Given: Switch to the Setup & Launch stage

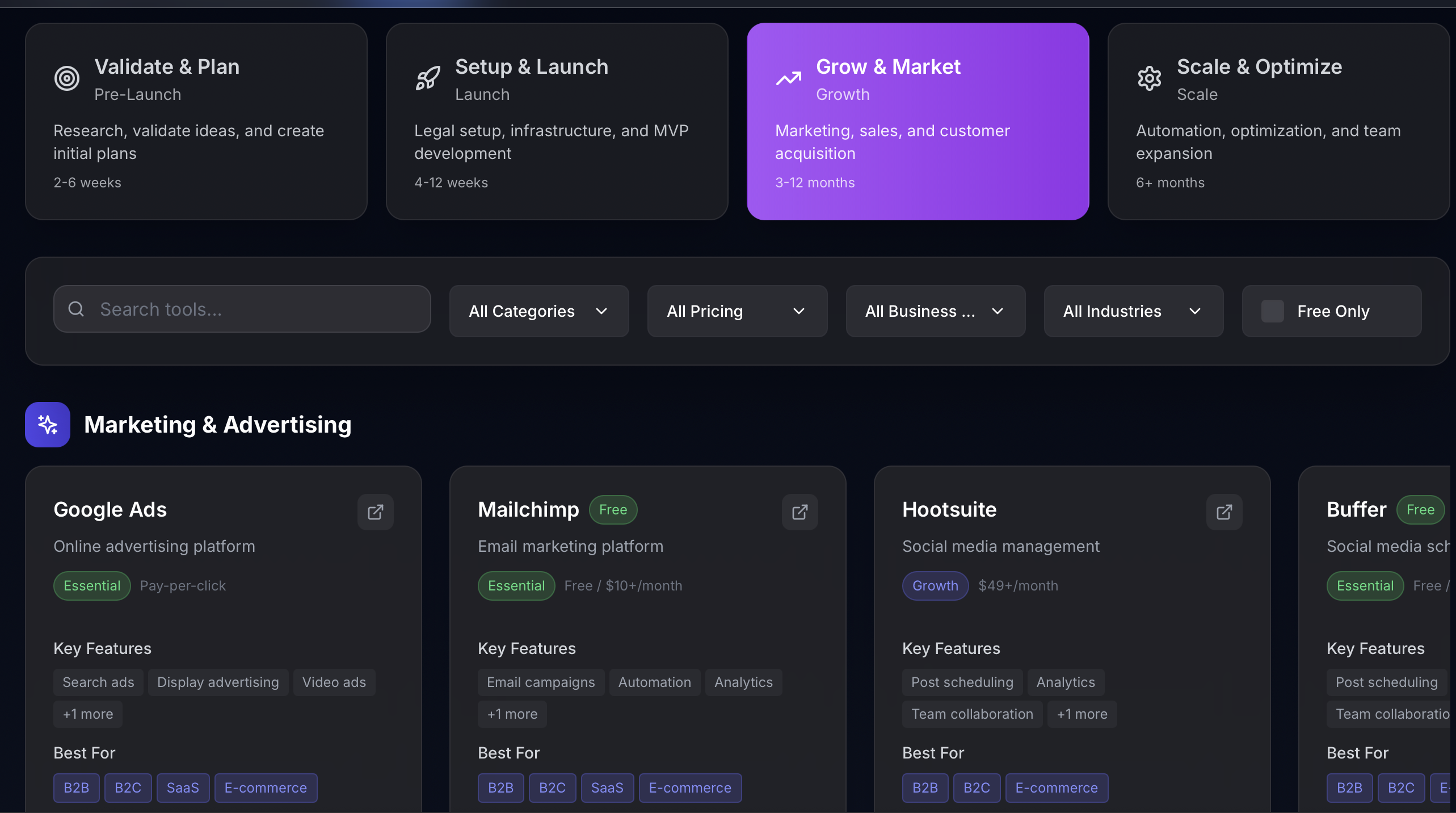Looking at the screenshot, I should tap(557, 121).
